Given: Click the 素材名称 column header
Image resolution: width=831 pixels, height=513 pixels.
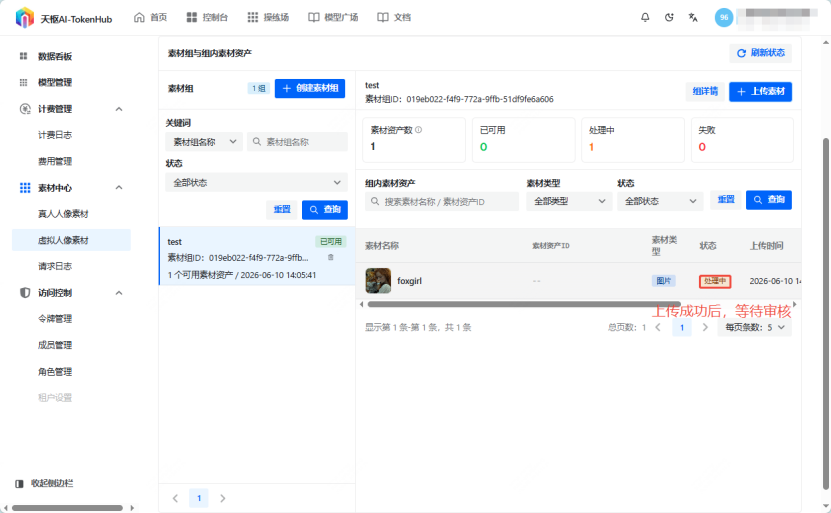Looking at the screenshot, I should [x=382, y=246].
